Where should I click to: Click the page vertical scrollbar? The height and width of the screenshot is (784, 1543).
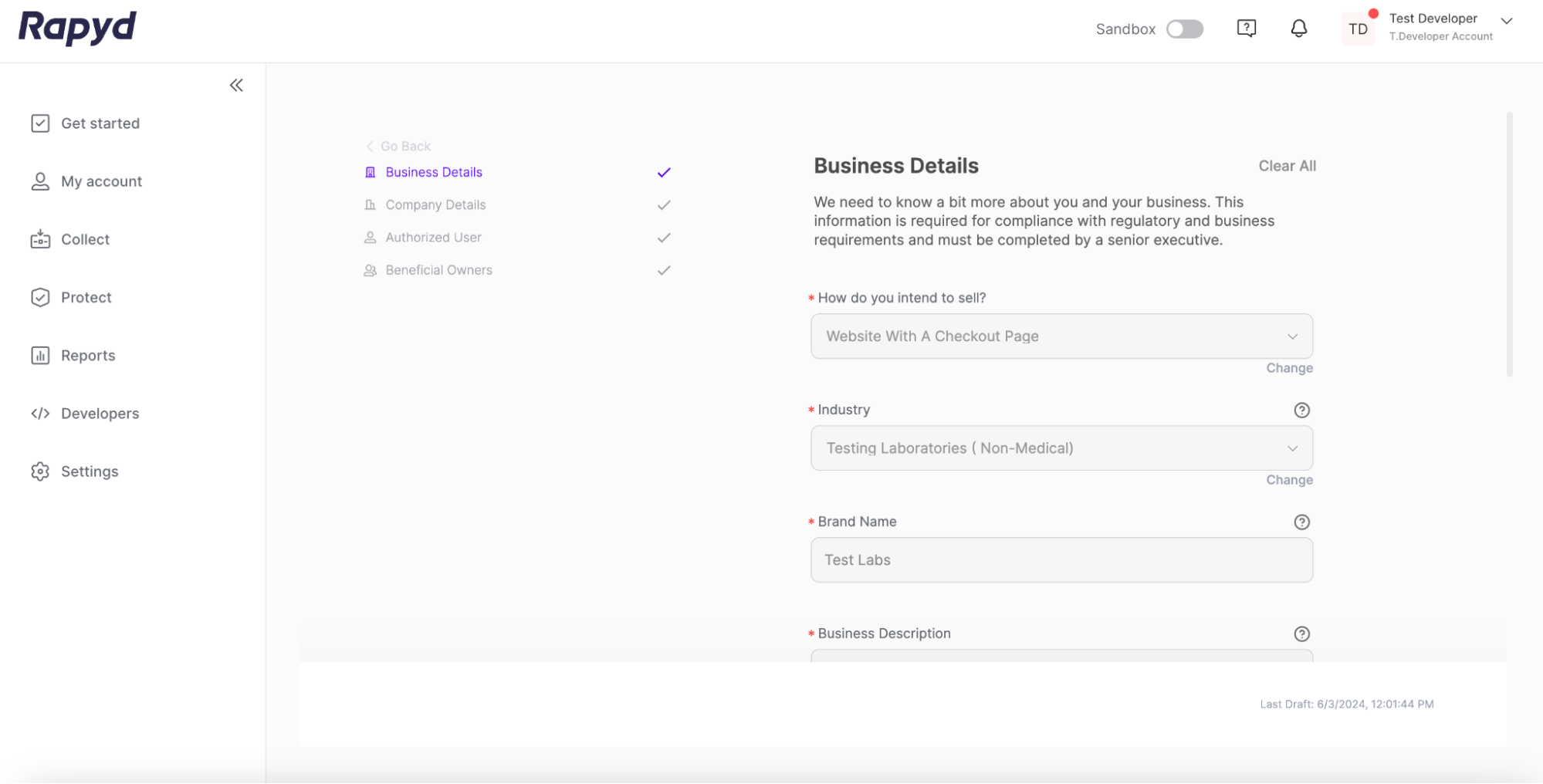coord(1509,244)
